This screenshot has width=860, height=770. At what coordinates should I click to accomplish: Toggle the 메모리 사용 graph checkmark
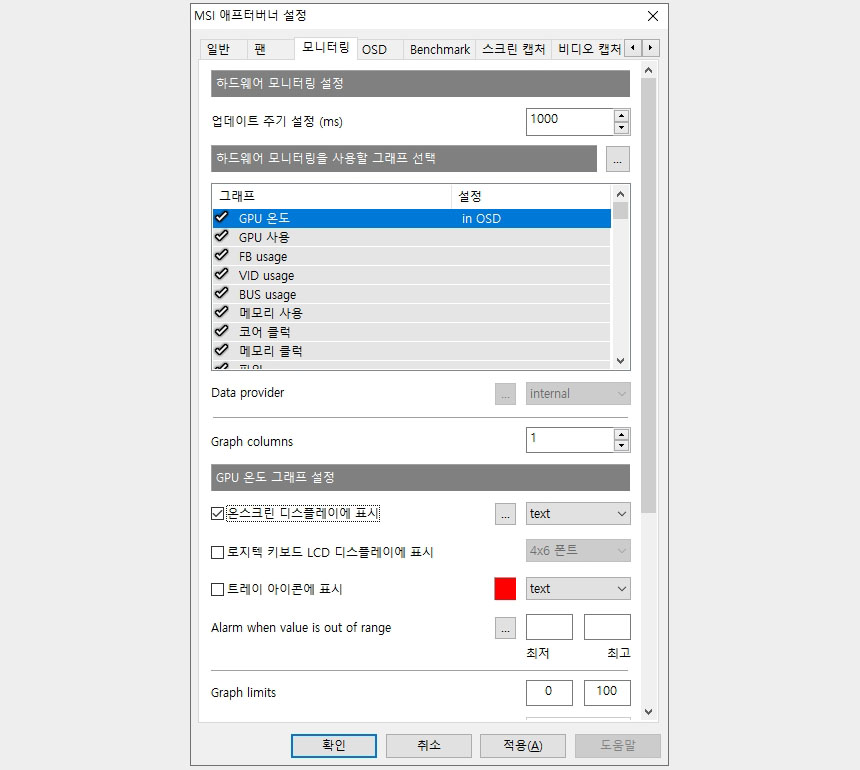[x=222, y=312]
